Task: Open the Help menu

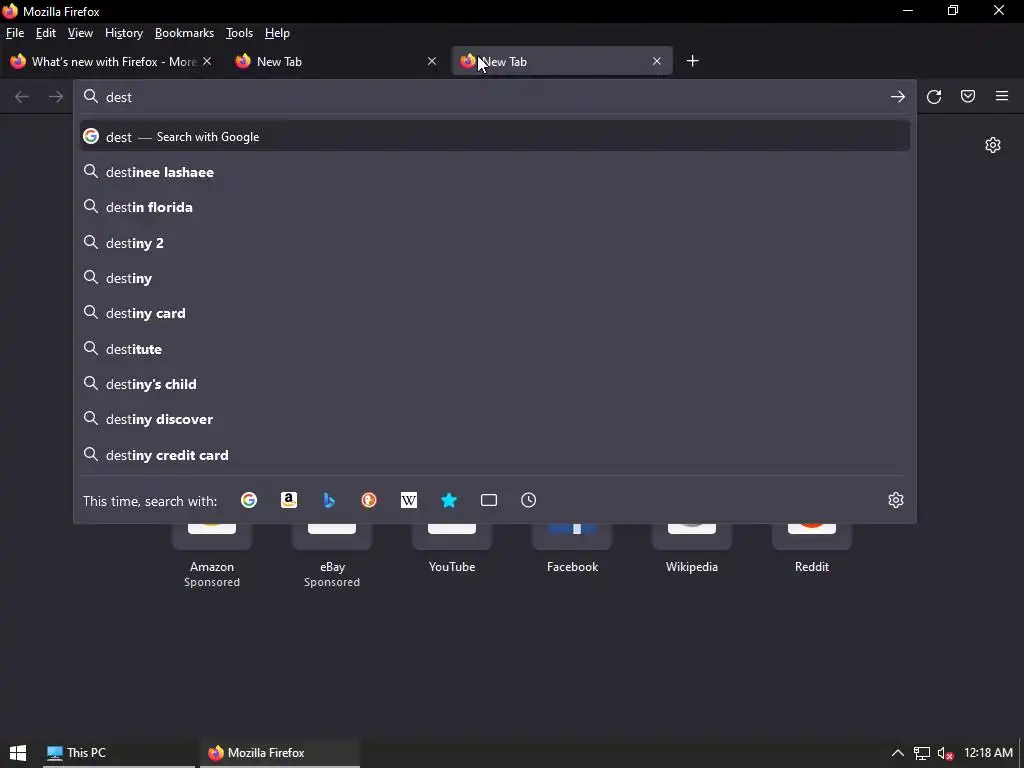Action: pyautogui.click(x=277, y=33)
